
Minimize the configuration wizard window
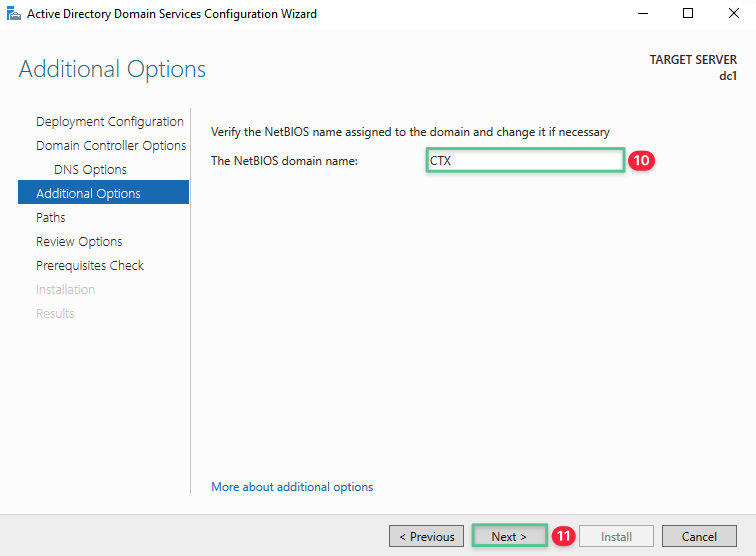[643, 14]
